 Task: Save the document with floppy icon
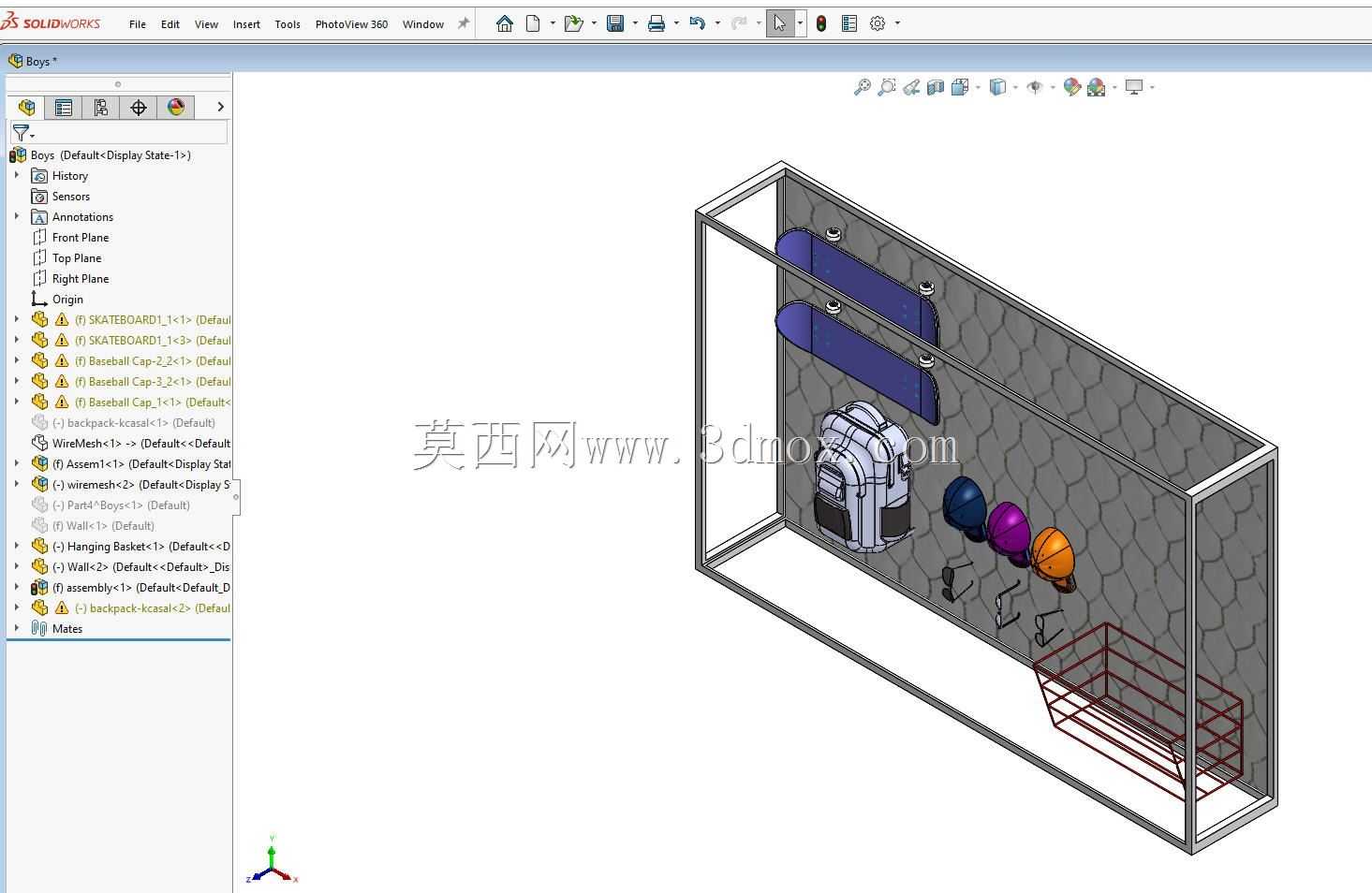pos(615,23)
